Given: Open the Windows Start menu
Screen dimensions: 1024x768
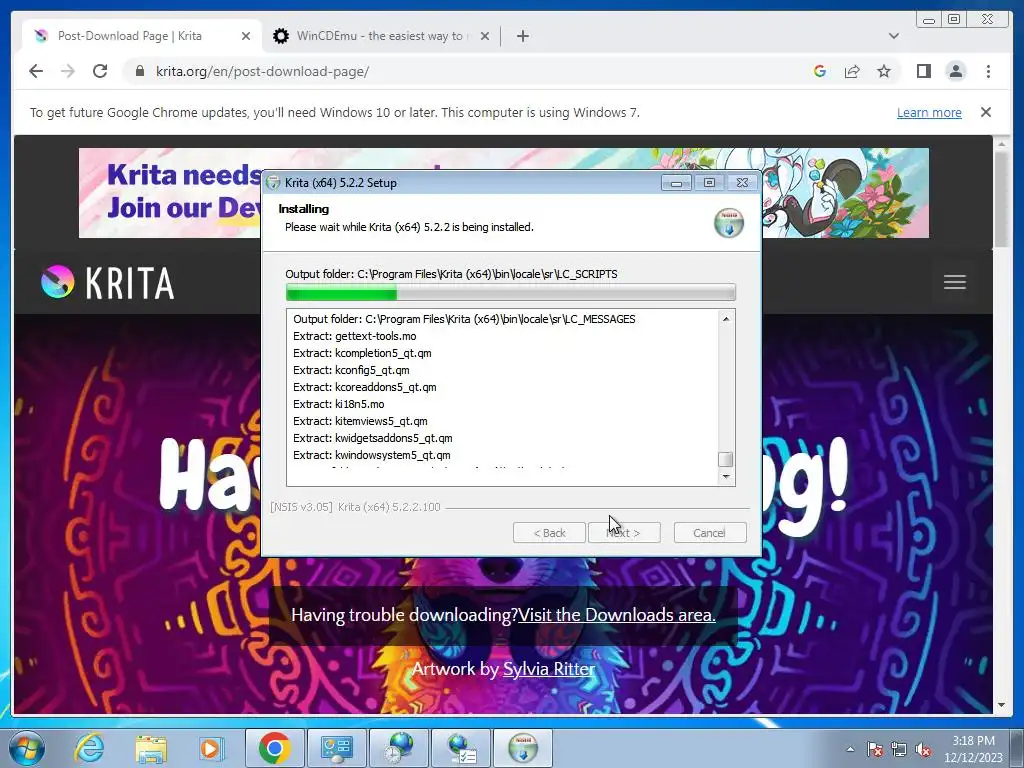Looking at the screenshot, I should (26, 748).
